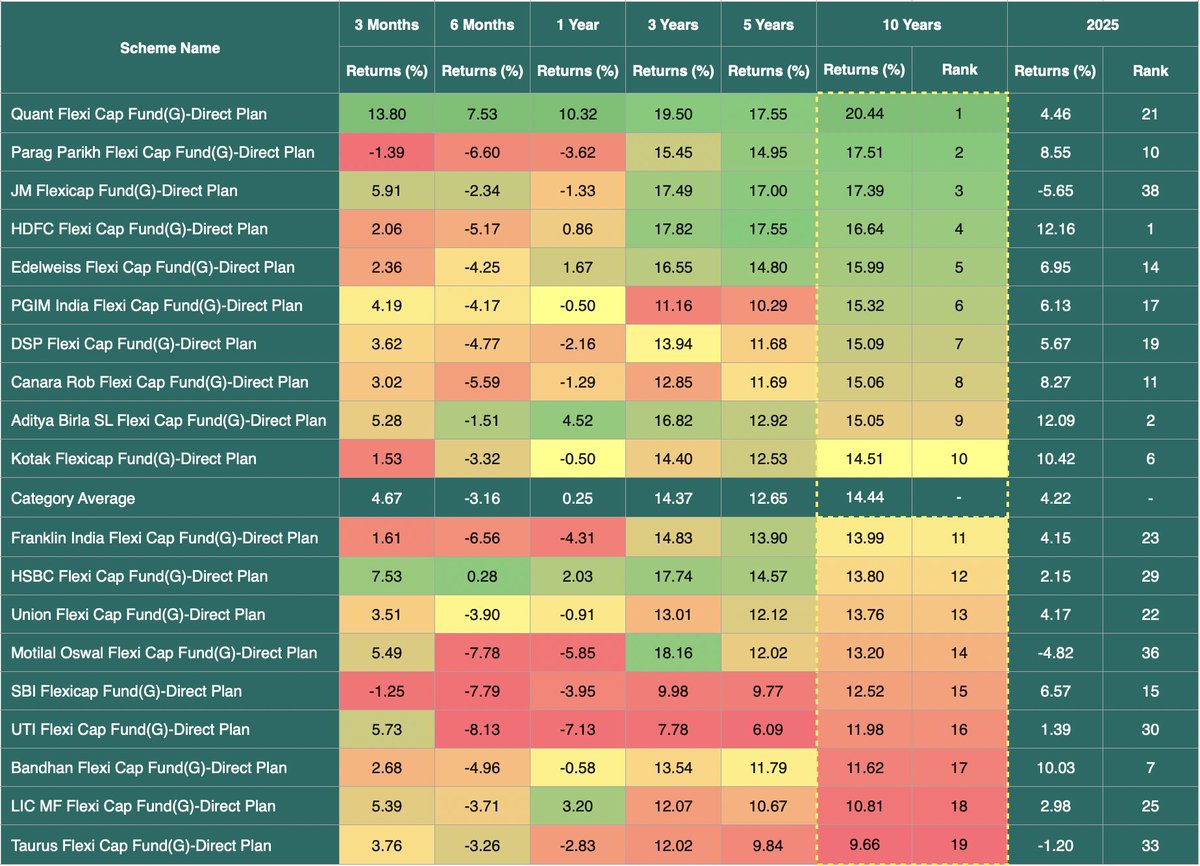Select Canara Rob's 10 Years return "15.06"

[864, 382]
